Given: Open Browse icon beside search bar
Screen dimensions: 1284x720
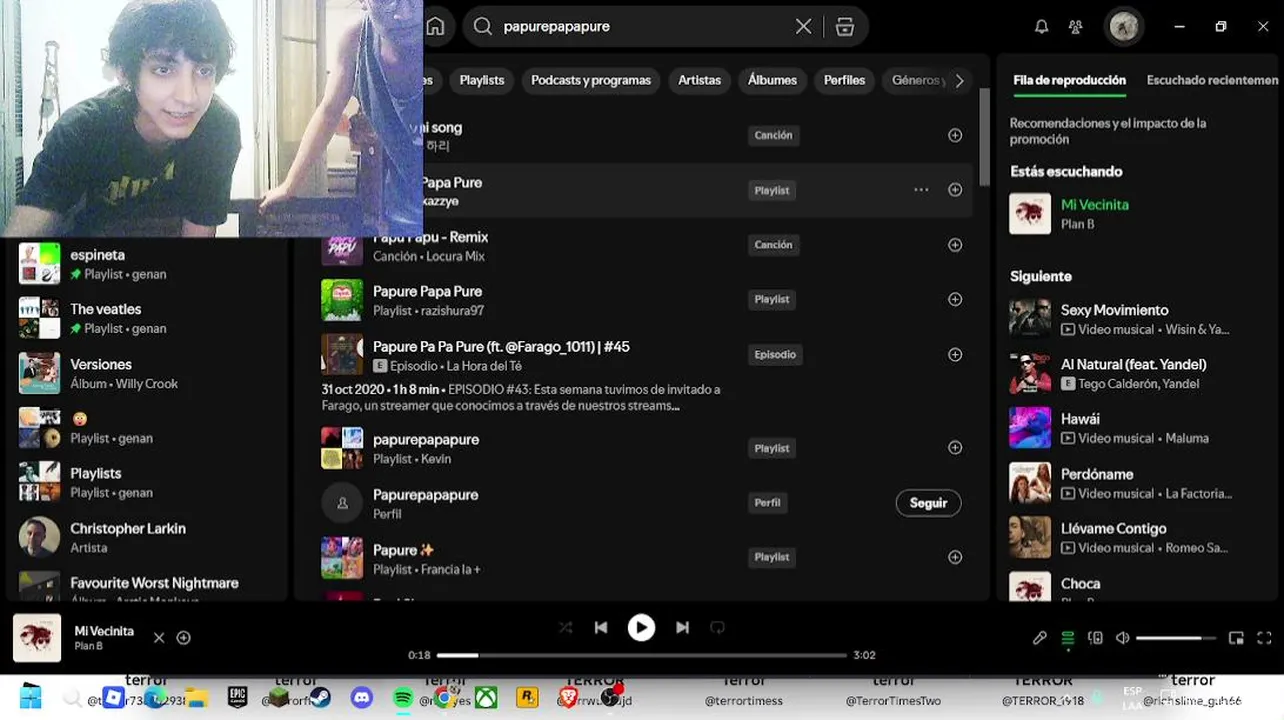Looking at the screenshot, I should click(x=845, y=27).
